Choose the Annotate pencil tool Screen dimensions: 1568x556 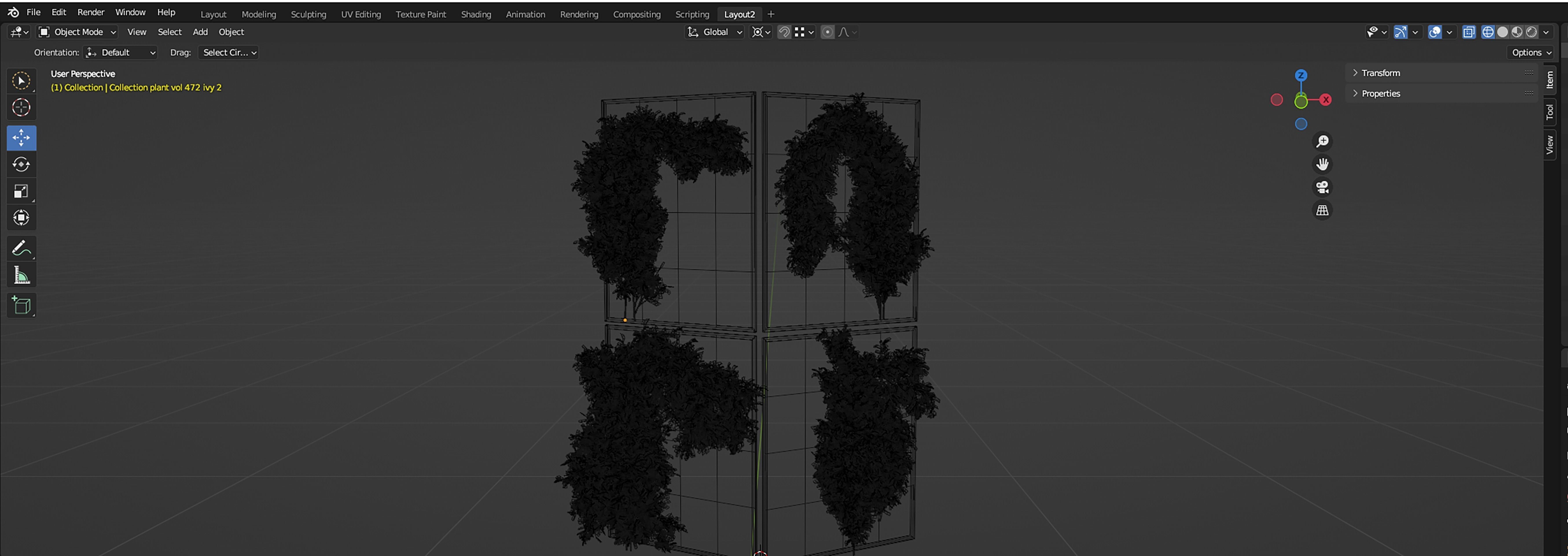point(21,248)
